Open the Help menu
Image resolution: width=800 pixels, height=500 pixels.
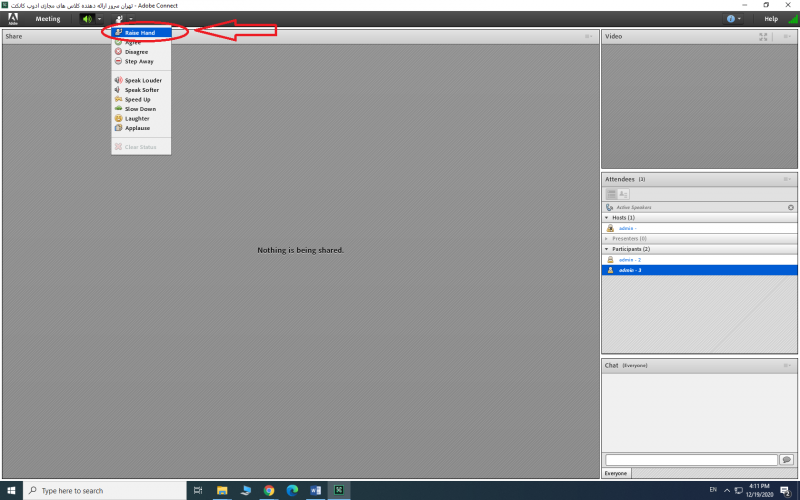tap(770, 19)
